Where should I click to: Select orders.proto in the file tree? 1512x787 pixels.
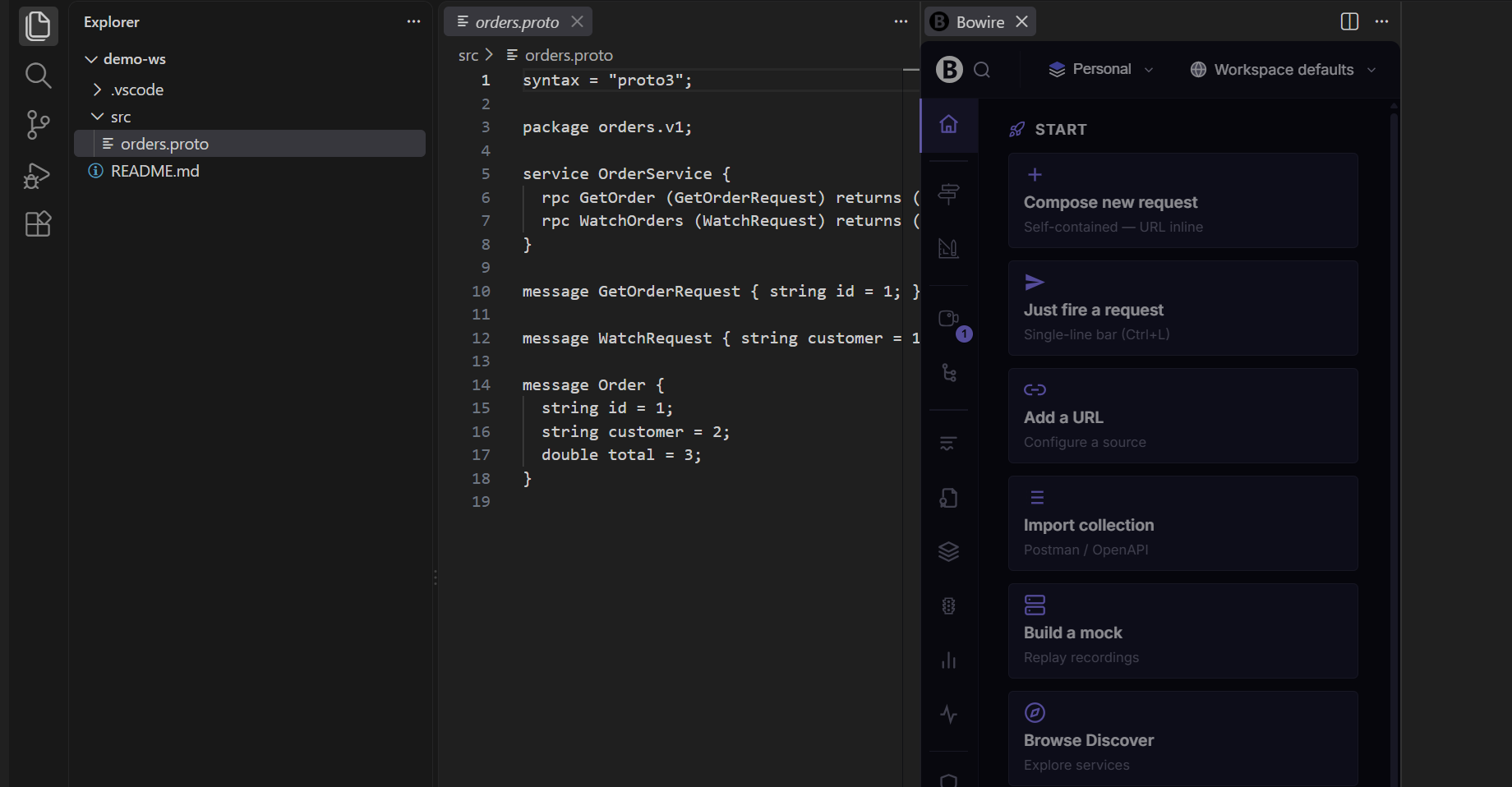pos(250,144)
